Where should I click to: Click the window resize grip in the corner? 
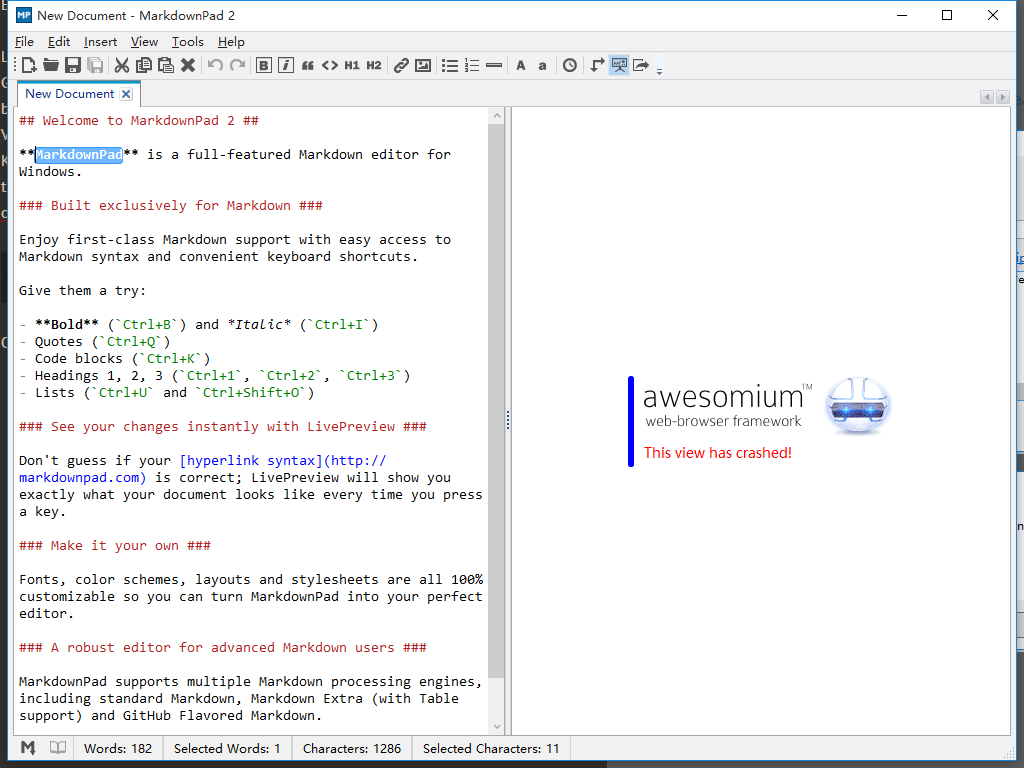(1009, 753)
